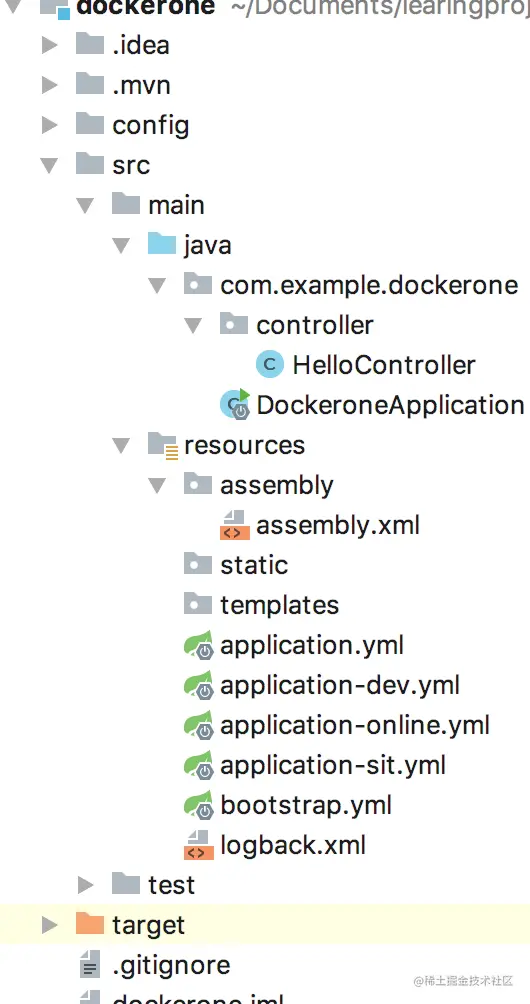
Task: Select the templates folder
Action: pos(280,604)
